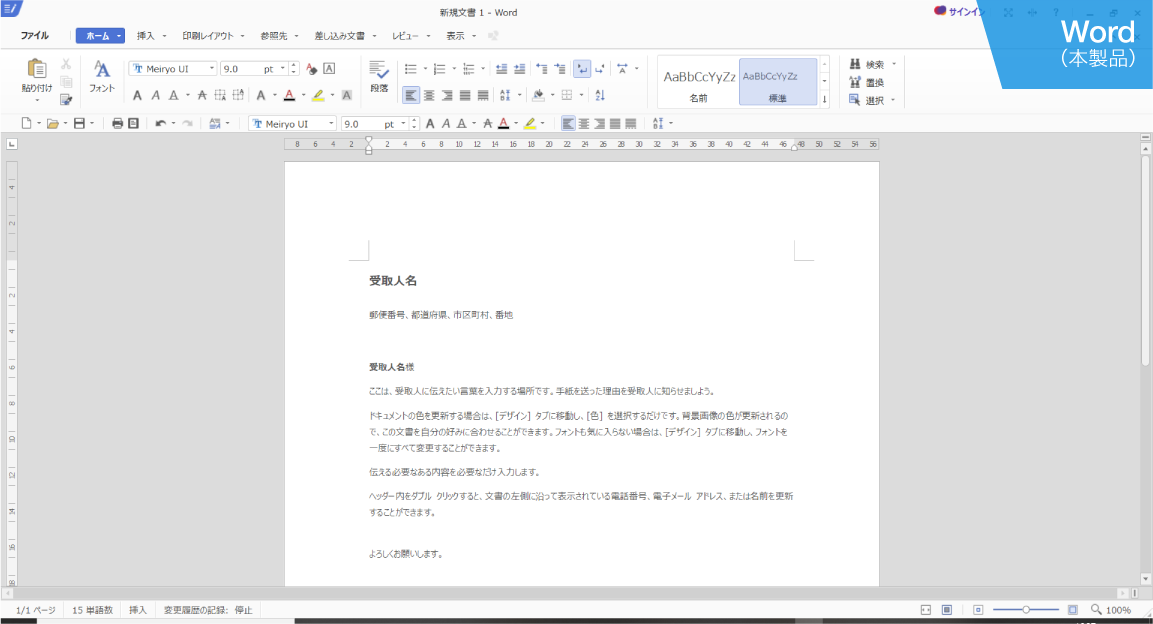Toggle the show paragraph marks button

click(x=581, y=67)
